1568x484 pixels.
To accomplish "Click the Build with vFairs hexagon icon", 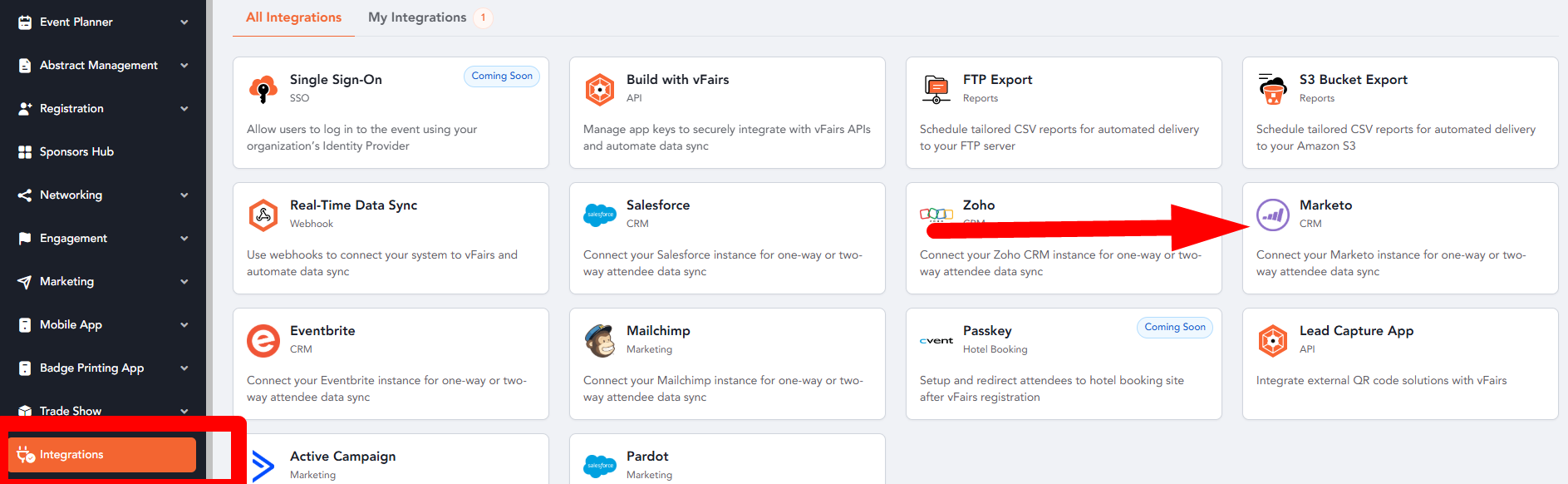I will (600, 89).
